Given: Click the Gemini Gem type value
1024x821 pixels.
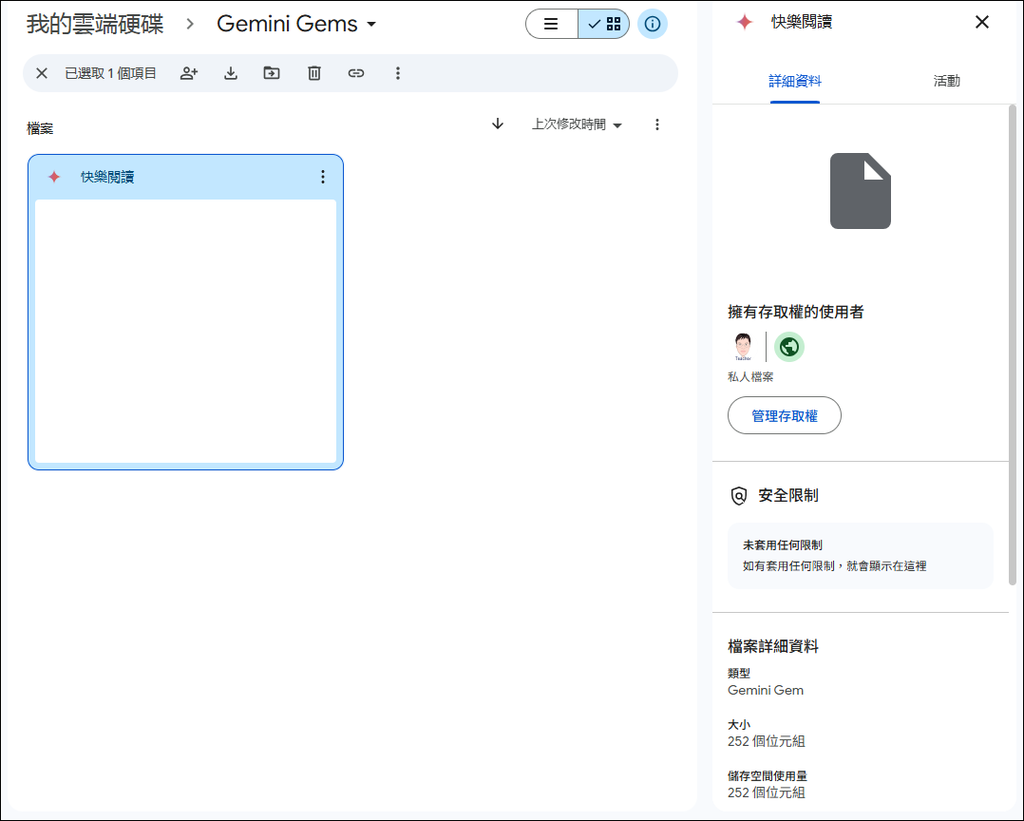Looking at the screenshot, I should [x=765, y=690].
